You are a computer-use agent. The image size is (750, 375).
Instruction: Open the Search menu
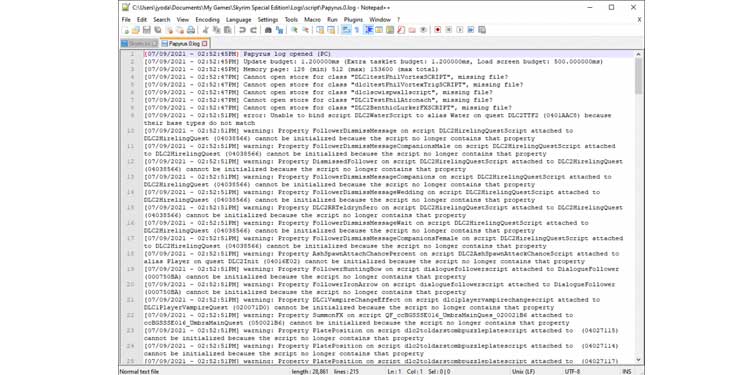162,20
